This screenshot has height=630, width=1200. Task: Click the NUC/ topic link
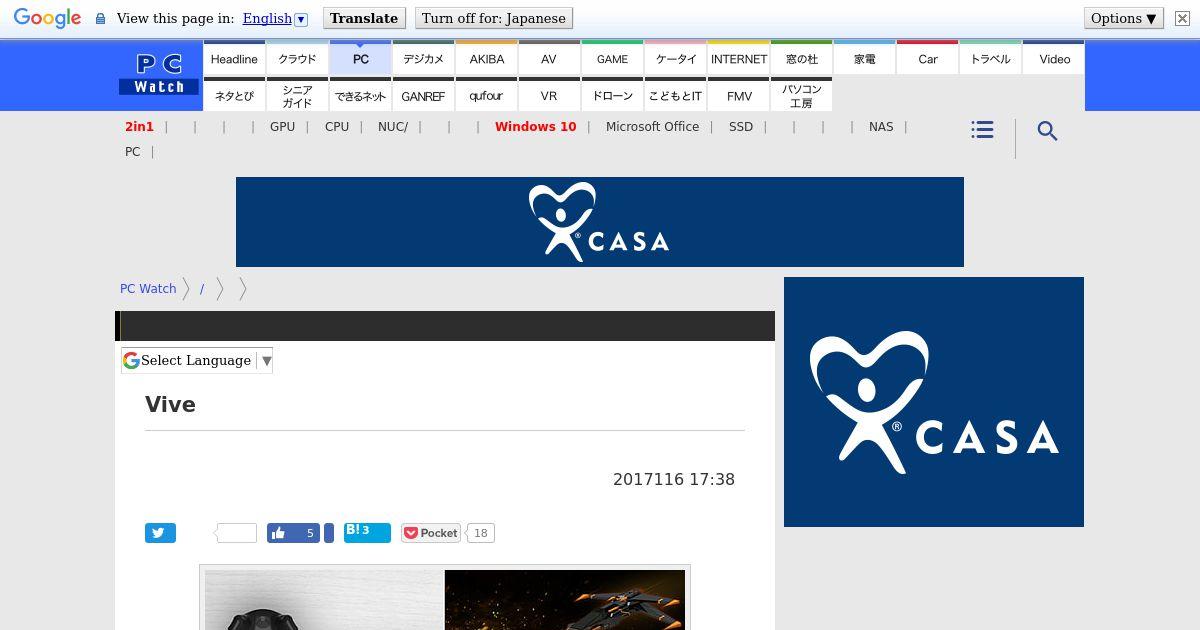392,127
